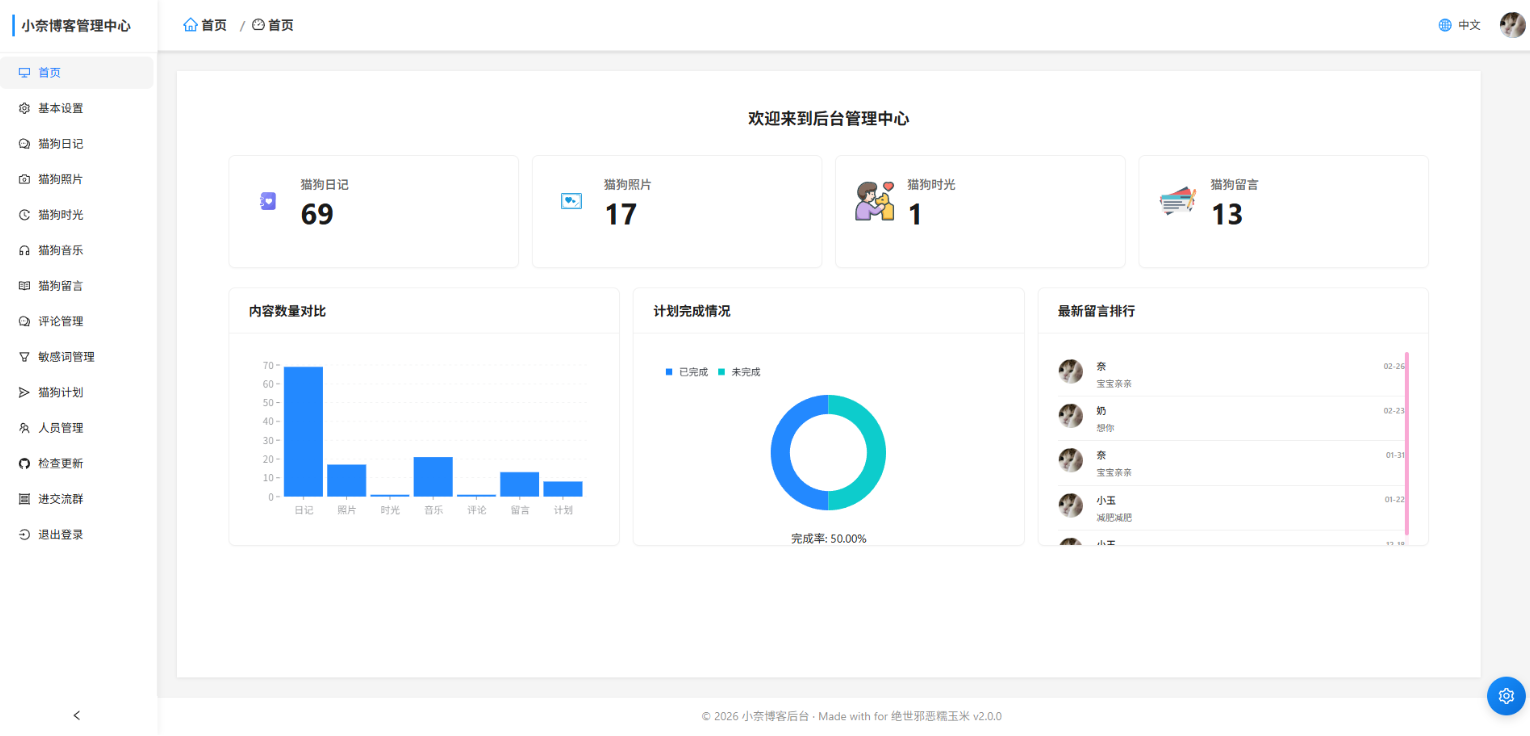Go to 猫狗音乐 menu item
Screen dimensions: 1530x736
tap(61, 250)
